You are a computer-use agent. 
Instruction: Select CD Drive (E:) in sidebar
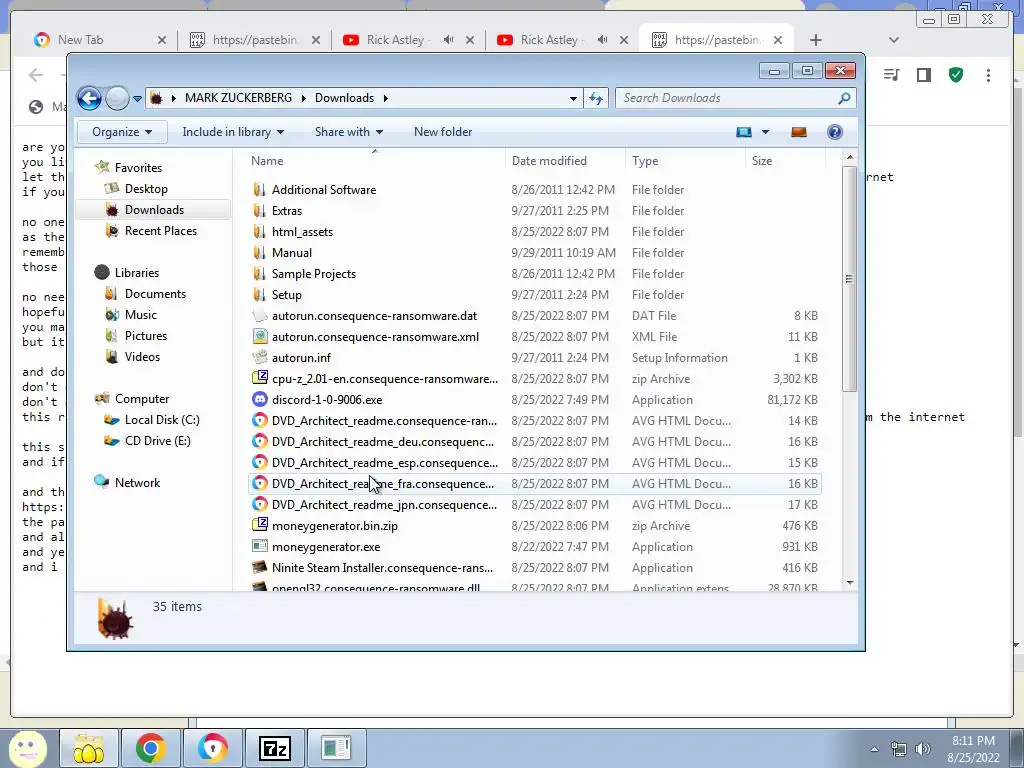[157, 441]
